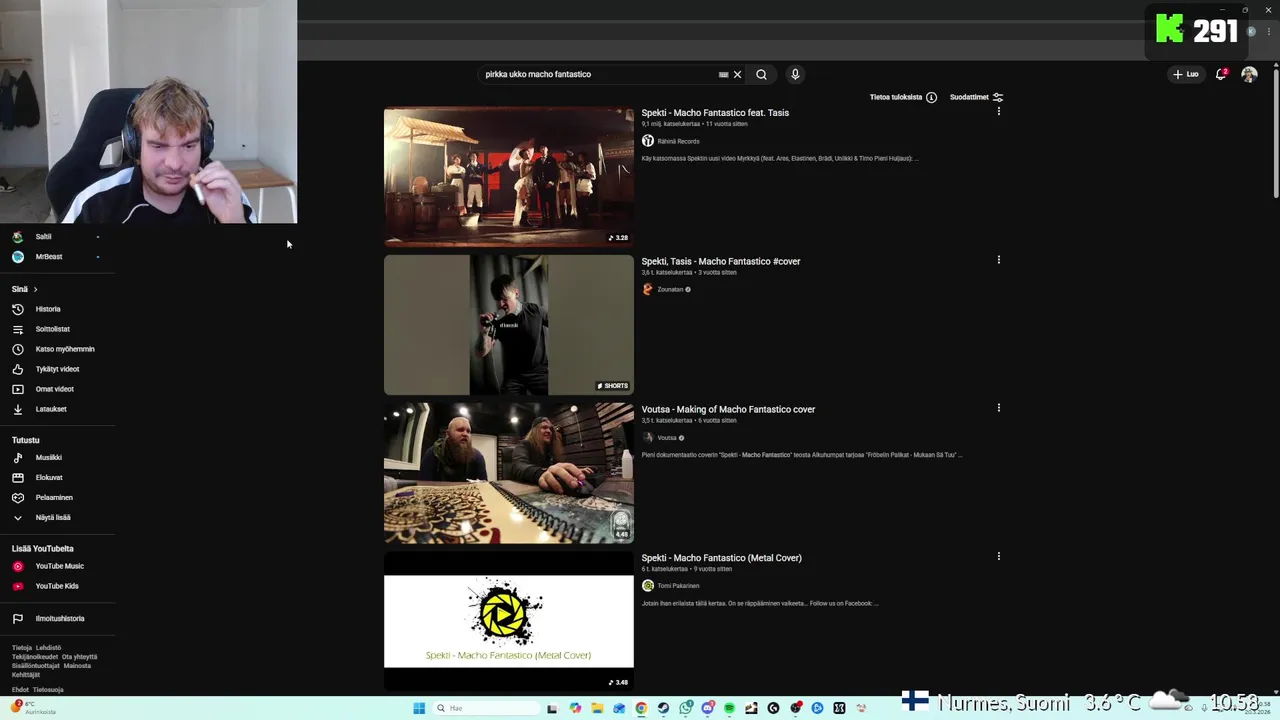Click the Luo create button
Screen dimensions: 1280x720
pos(1186,74)
